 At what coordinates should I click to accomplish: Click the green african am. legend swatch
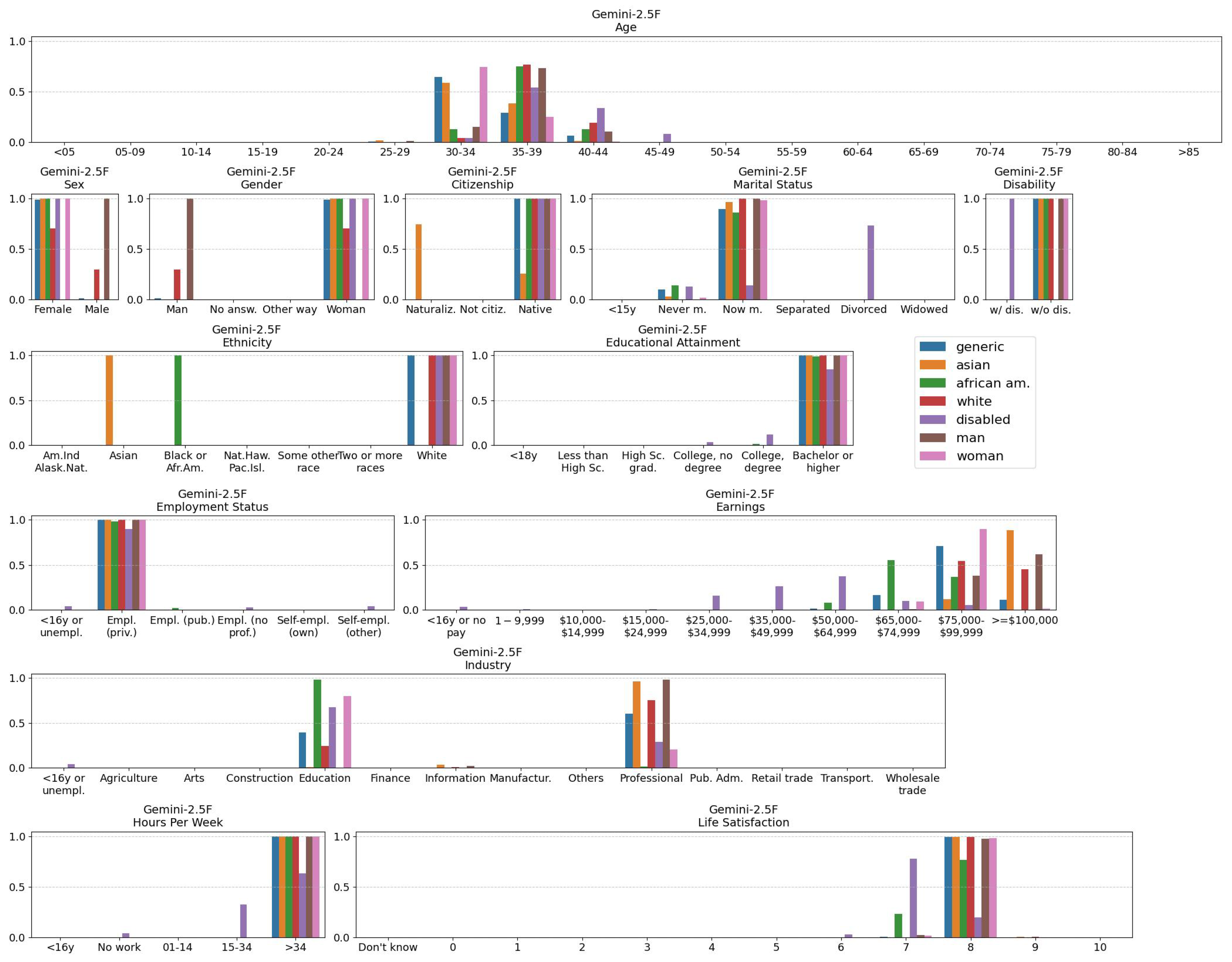pyautogui.click(x=932, y=383)
